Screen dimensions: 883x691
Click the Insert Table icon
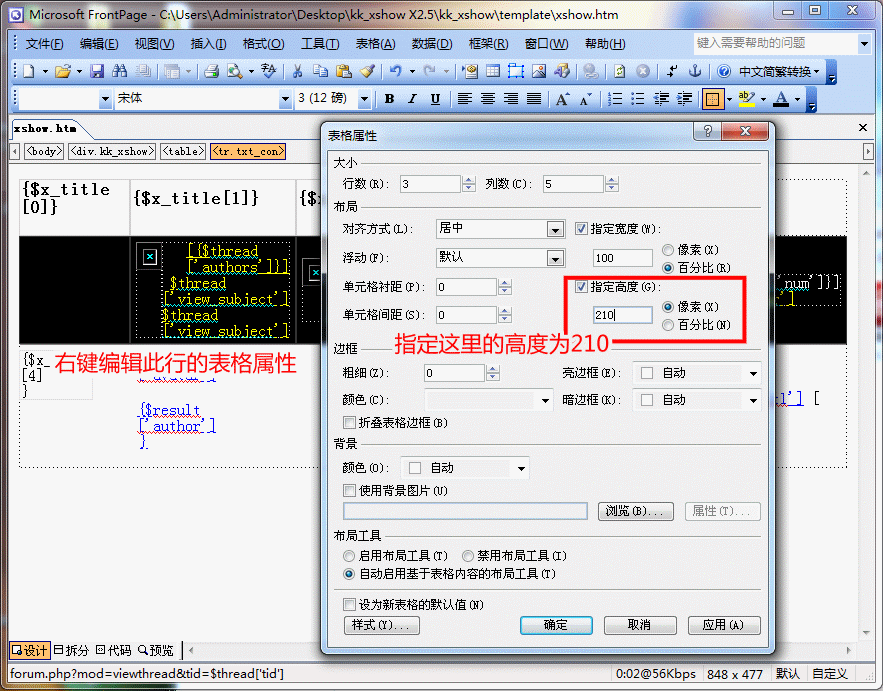(x=493, y=71)
